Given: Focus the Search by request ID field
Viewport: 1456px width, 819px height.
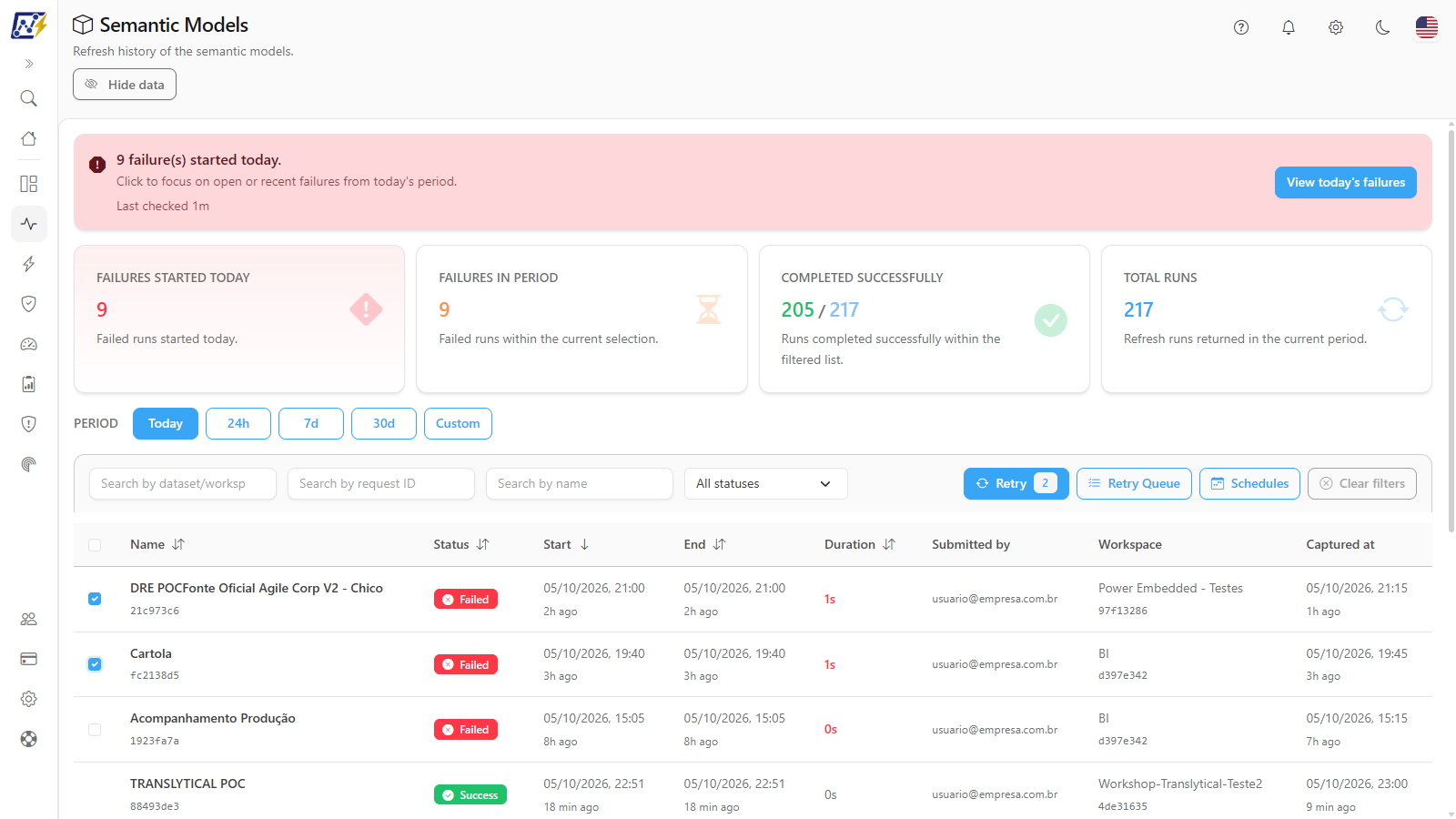Looking at the screenshot, I should (381, 483).
